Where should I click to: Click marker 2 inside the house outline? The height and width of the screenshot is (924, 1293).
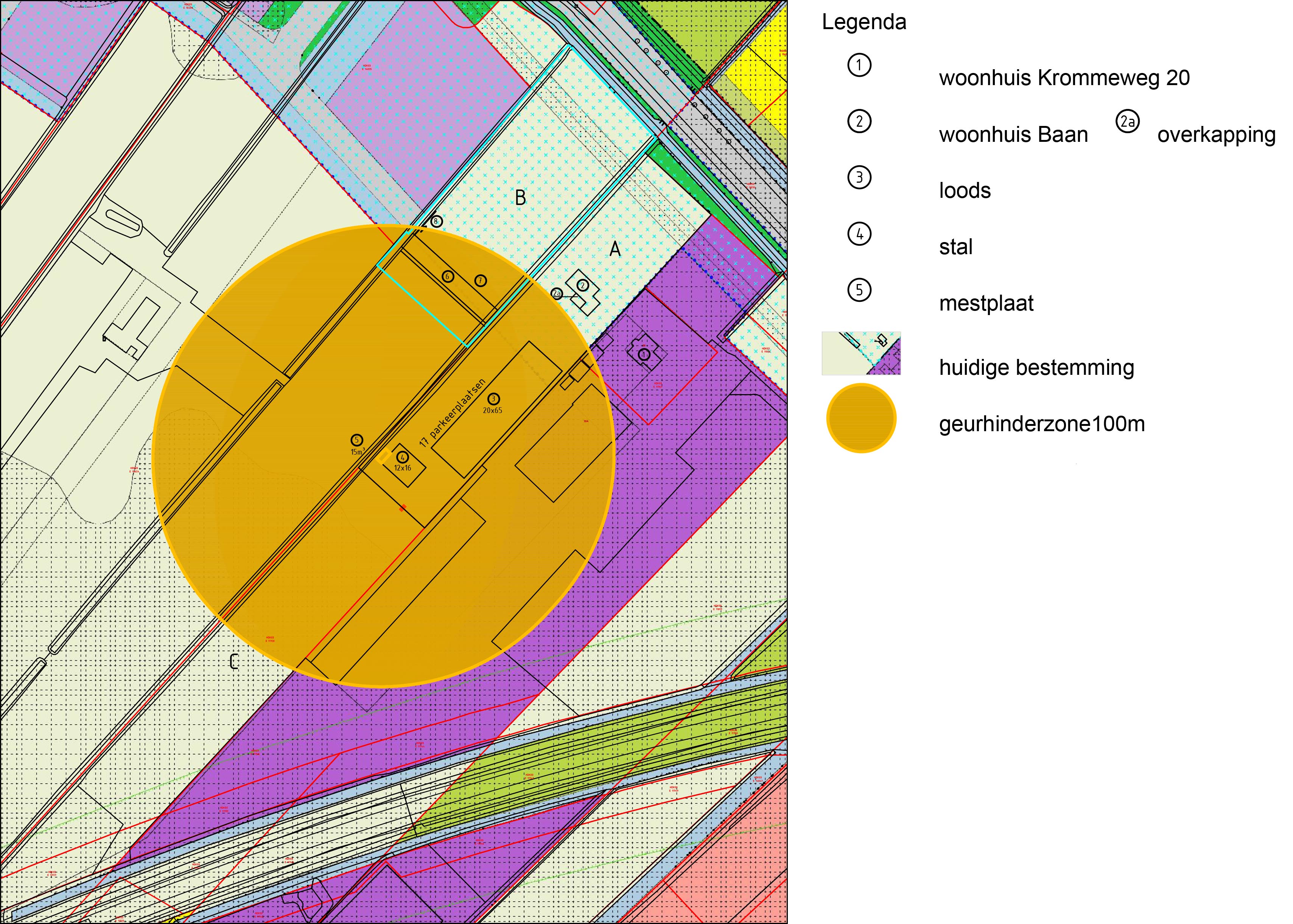coord(582,284)
